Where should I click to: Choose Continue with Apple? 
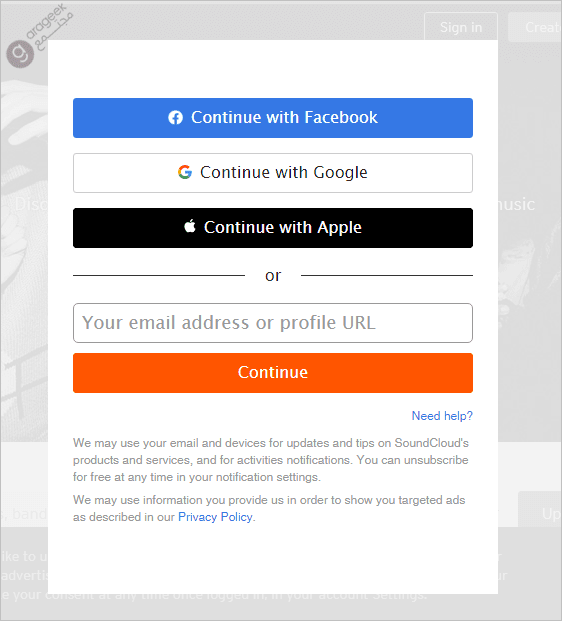coord(273,228)
